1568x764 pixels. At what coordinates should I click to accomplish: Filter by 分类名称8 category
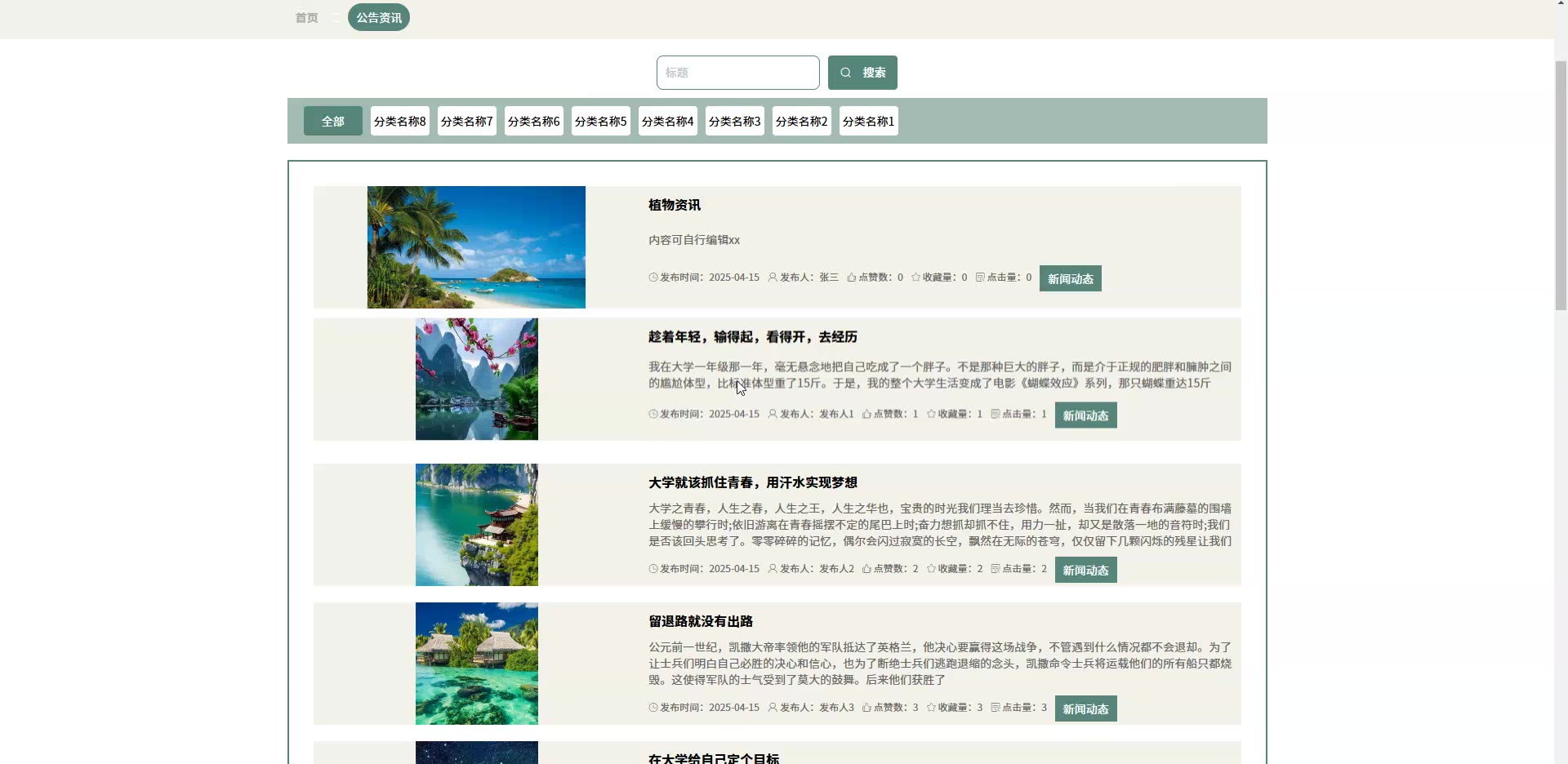[400, 121]
